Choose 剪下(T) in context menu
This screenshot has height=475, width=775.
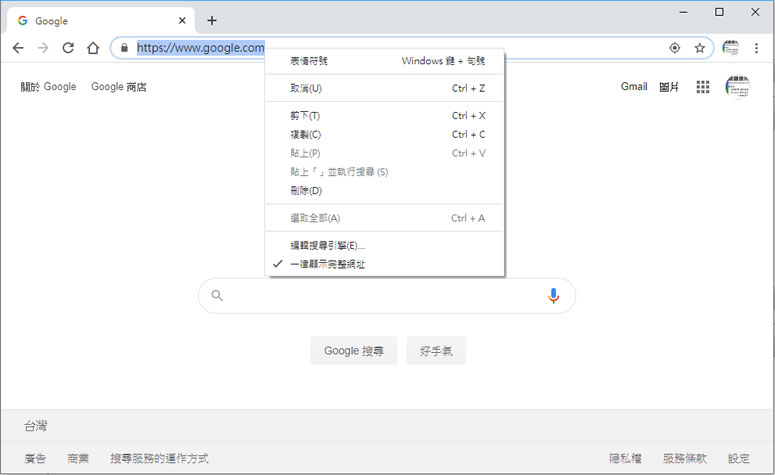305,116
